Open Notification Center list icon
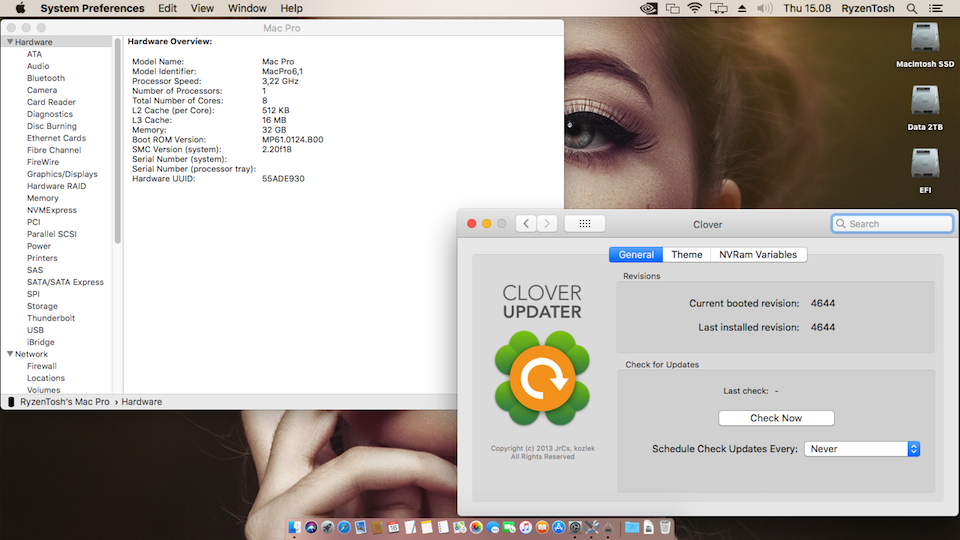This screenshot has width=960, height=540. (936, 9)
